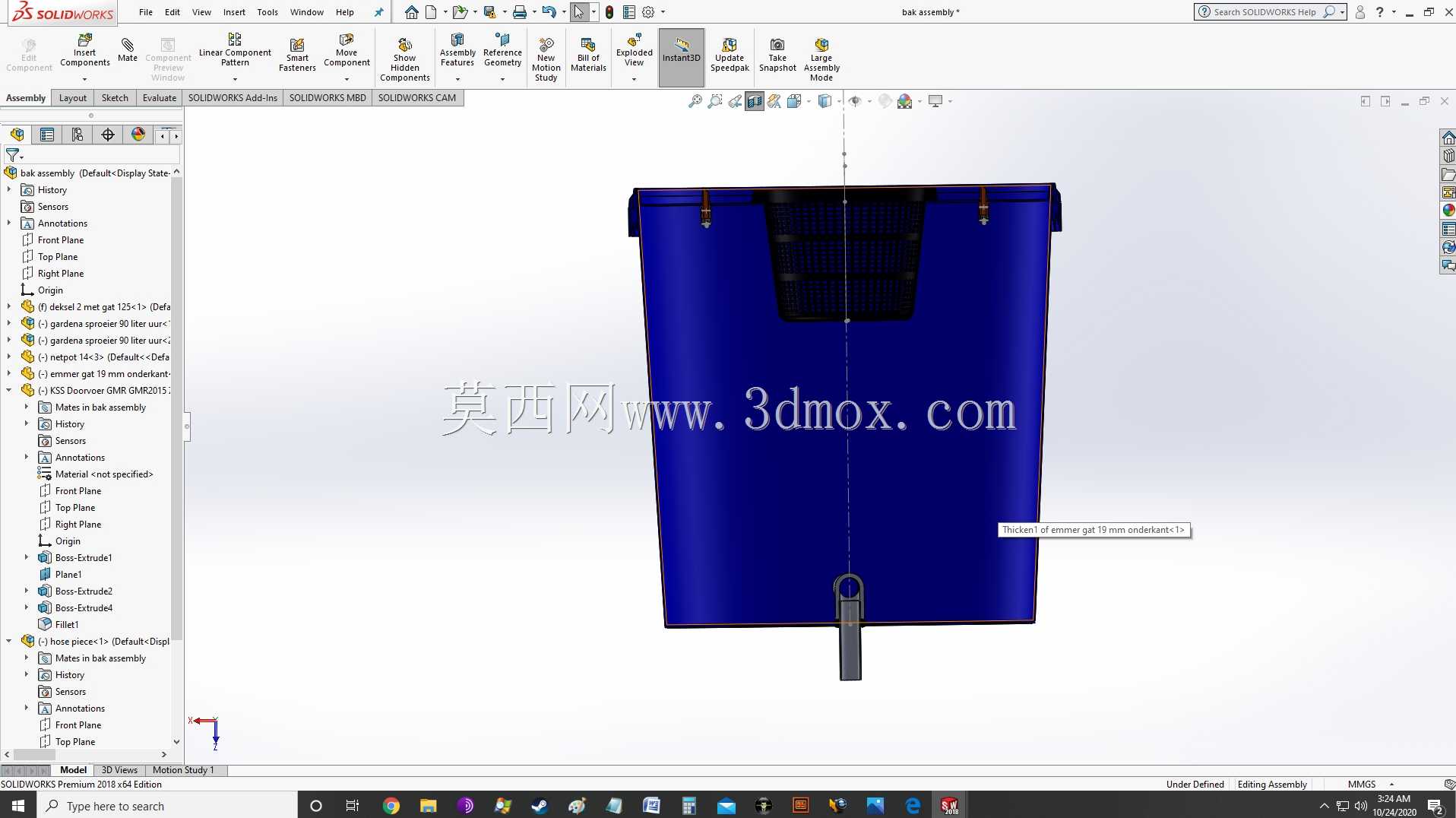This screenshot has width=1456, height=818.
Task: Toggle the Section View button
Action: (x=755, y=101)
